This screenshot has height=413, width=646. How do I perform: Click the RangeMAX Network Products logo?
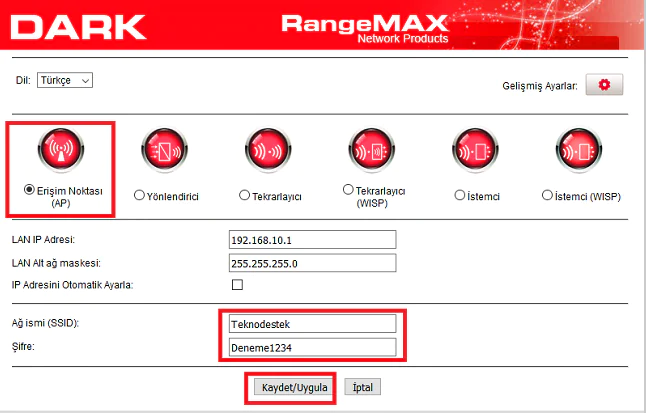click(365, 29)
